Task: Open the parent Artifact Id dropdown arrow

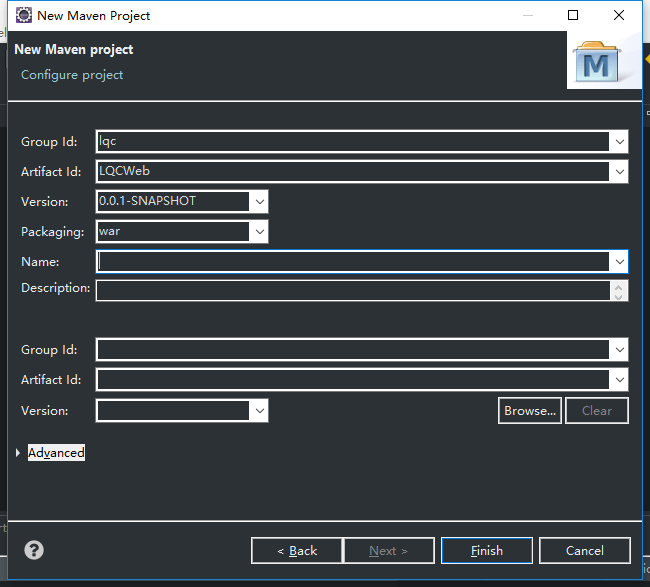Action: tap(619, 380)
